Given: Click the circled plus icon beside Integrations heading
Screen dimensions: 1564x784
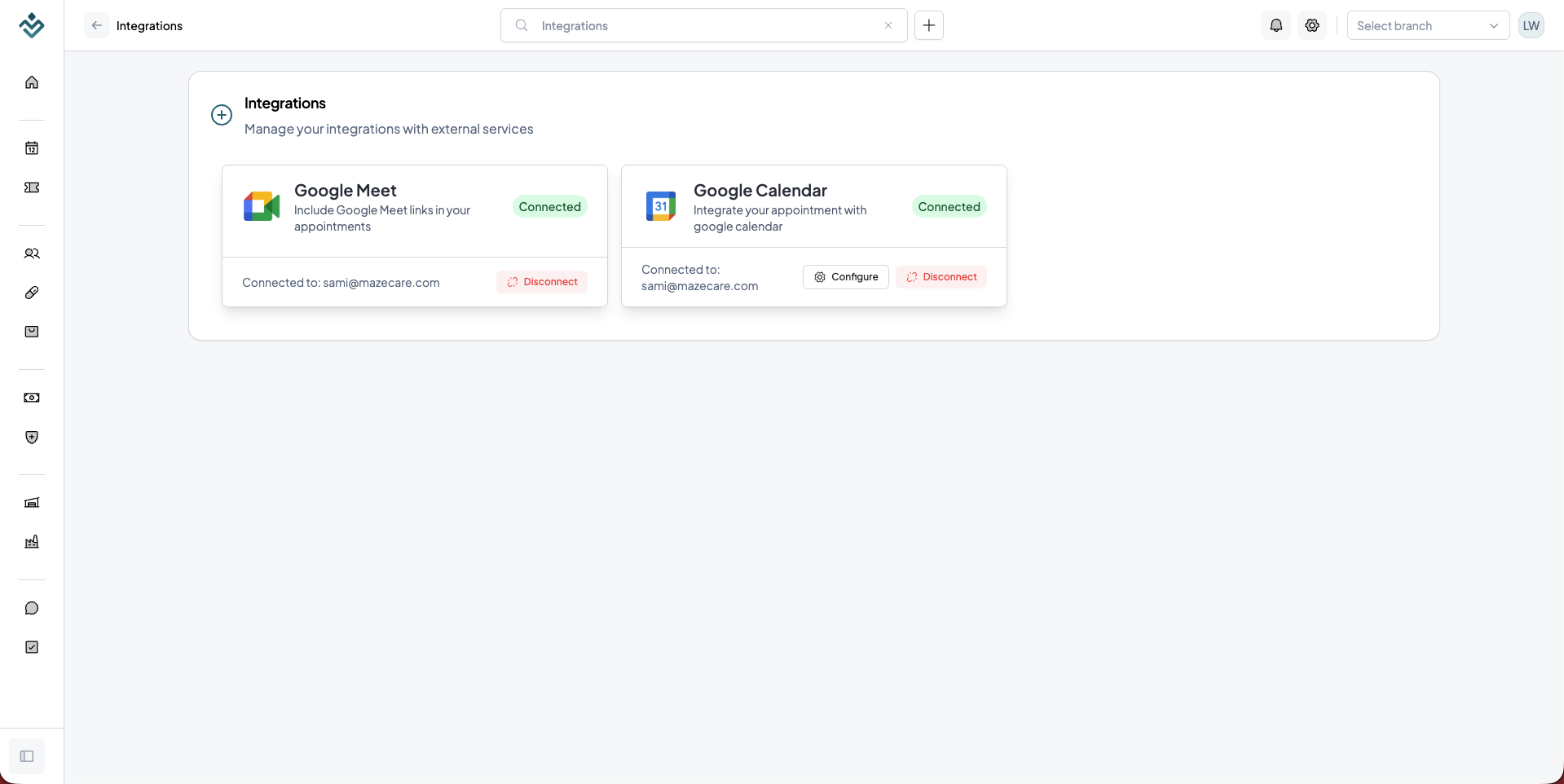Looking at the screenshot, I should [x=222, y=115].
